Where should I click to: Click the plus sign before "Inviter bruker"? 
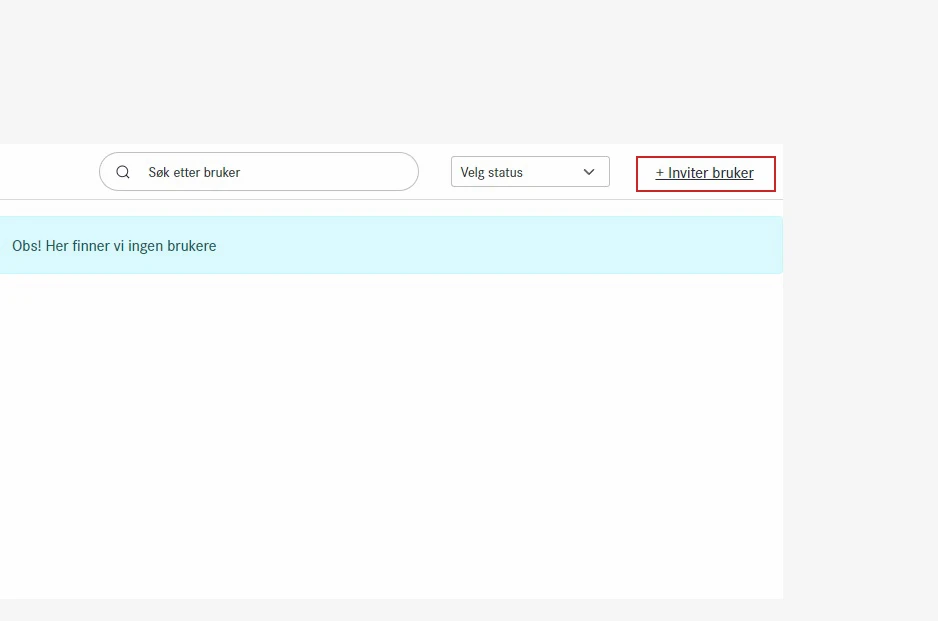pos(660,173)
